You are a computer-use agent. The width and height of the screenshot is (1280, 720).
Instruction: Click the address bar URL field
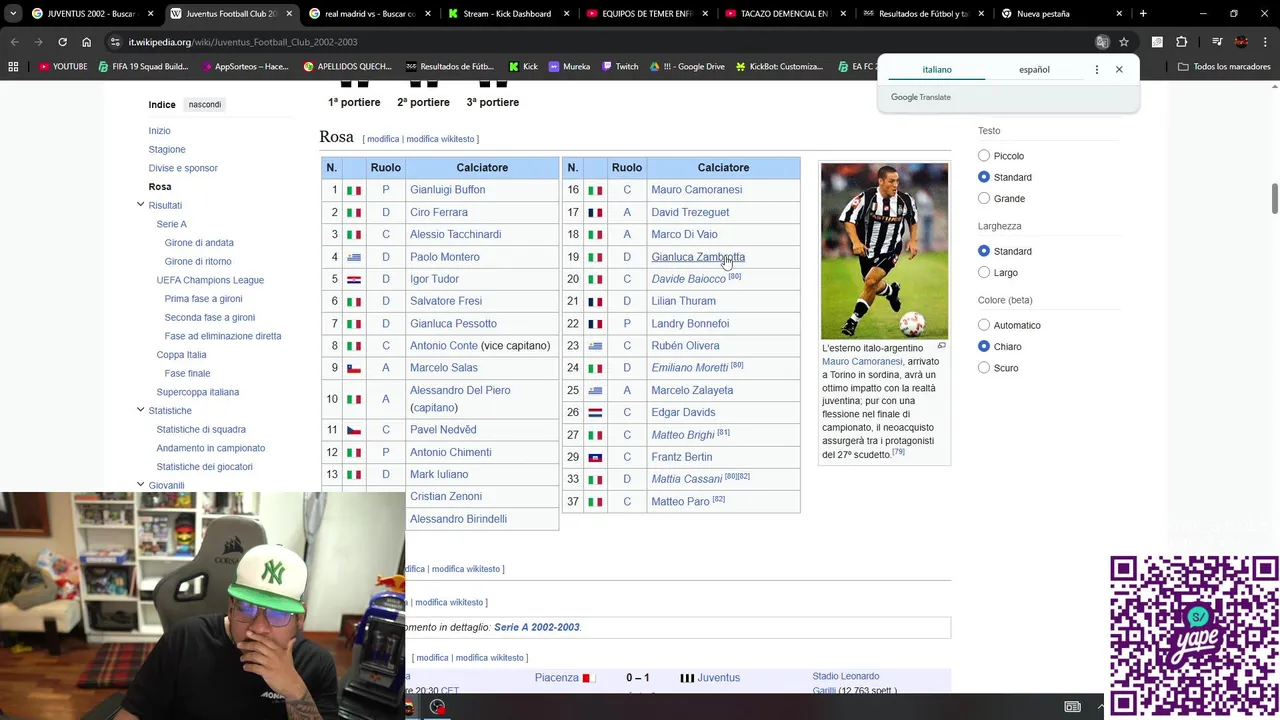point(600,42)
